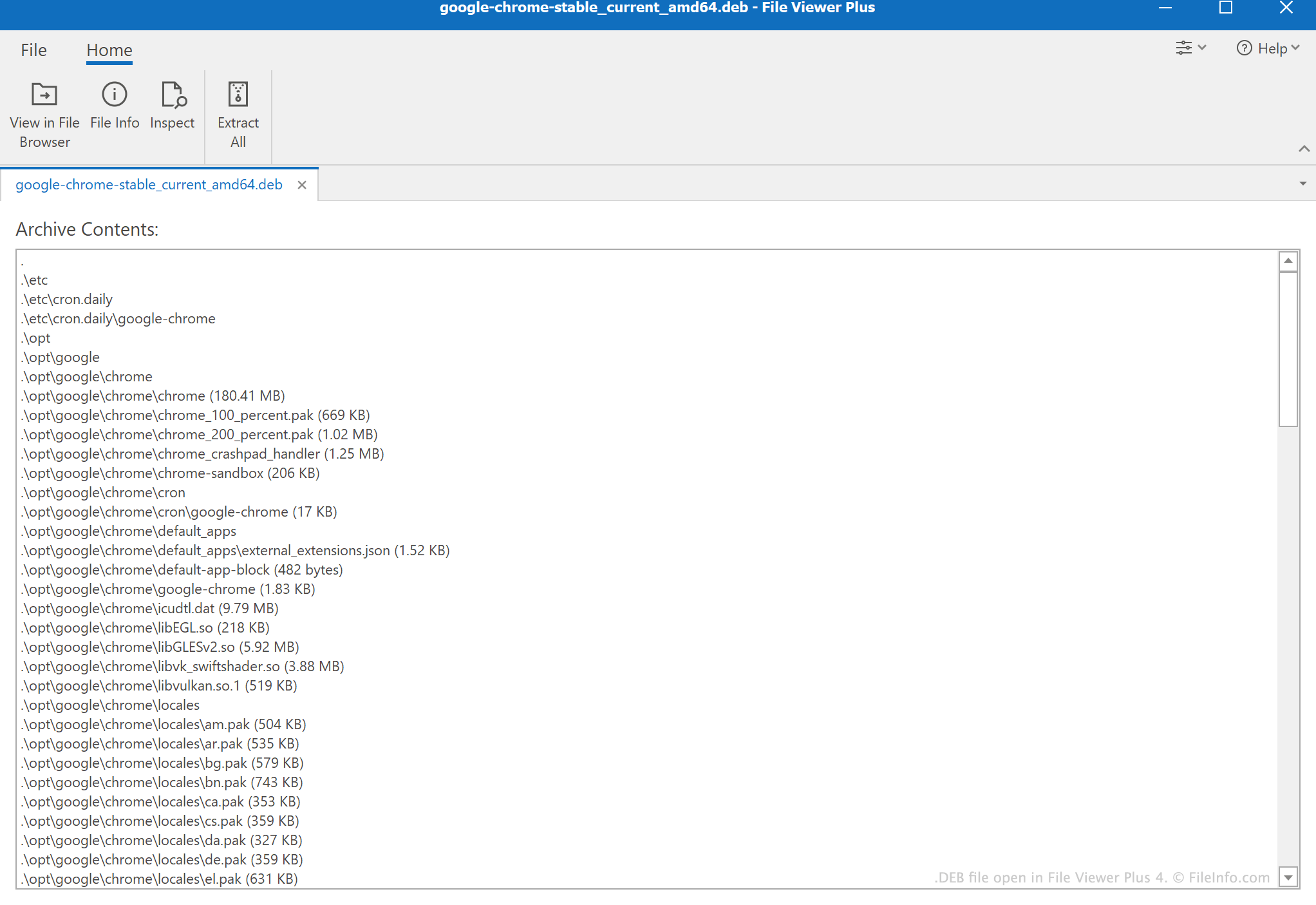Open the file in File Browser
This screenshot has height=905, width=1316.
pyautogui.click(x=44, y=115)
